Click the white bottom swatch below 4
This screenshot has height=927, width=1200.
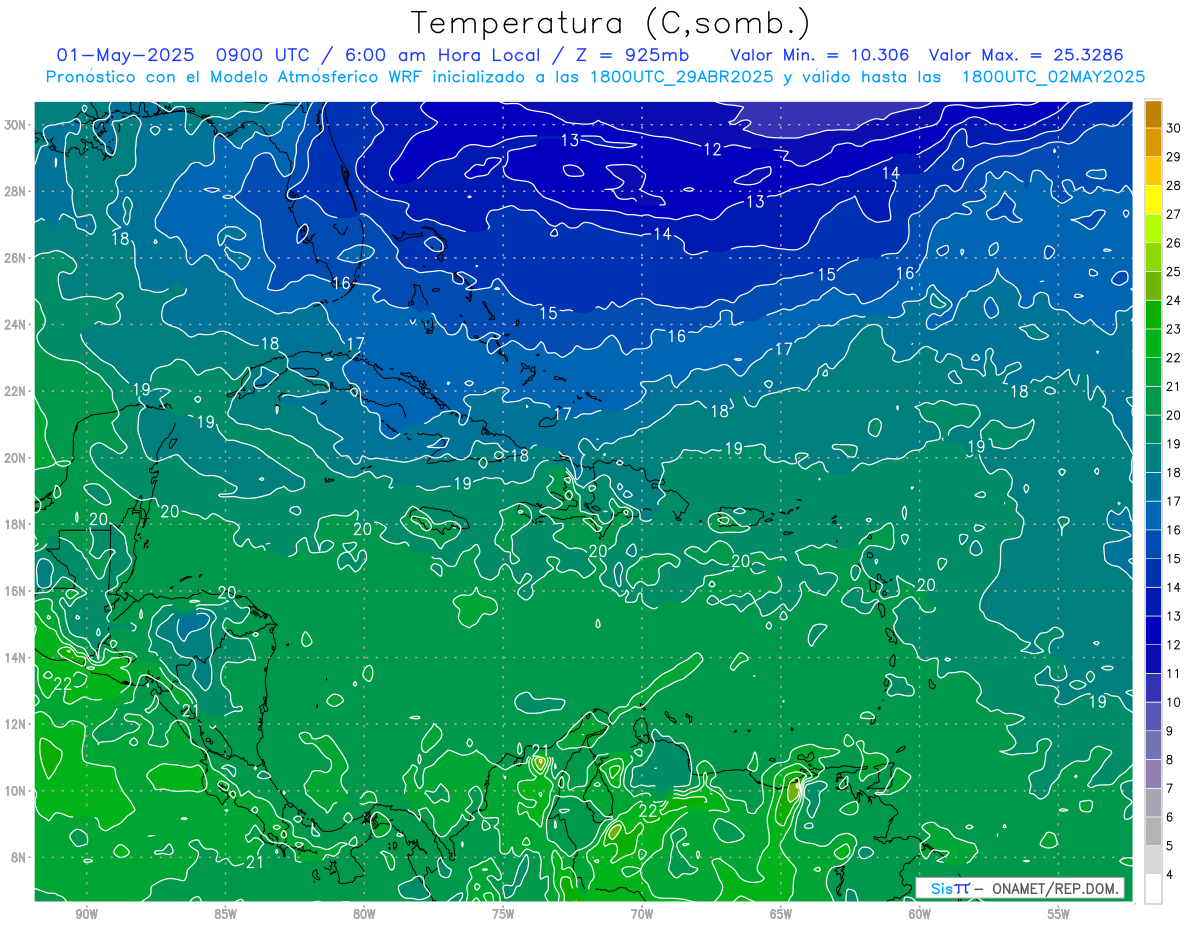pyautogui.click(x=1153, y=889)
